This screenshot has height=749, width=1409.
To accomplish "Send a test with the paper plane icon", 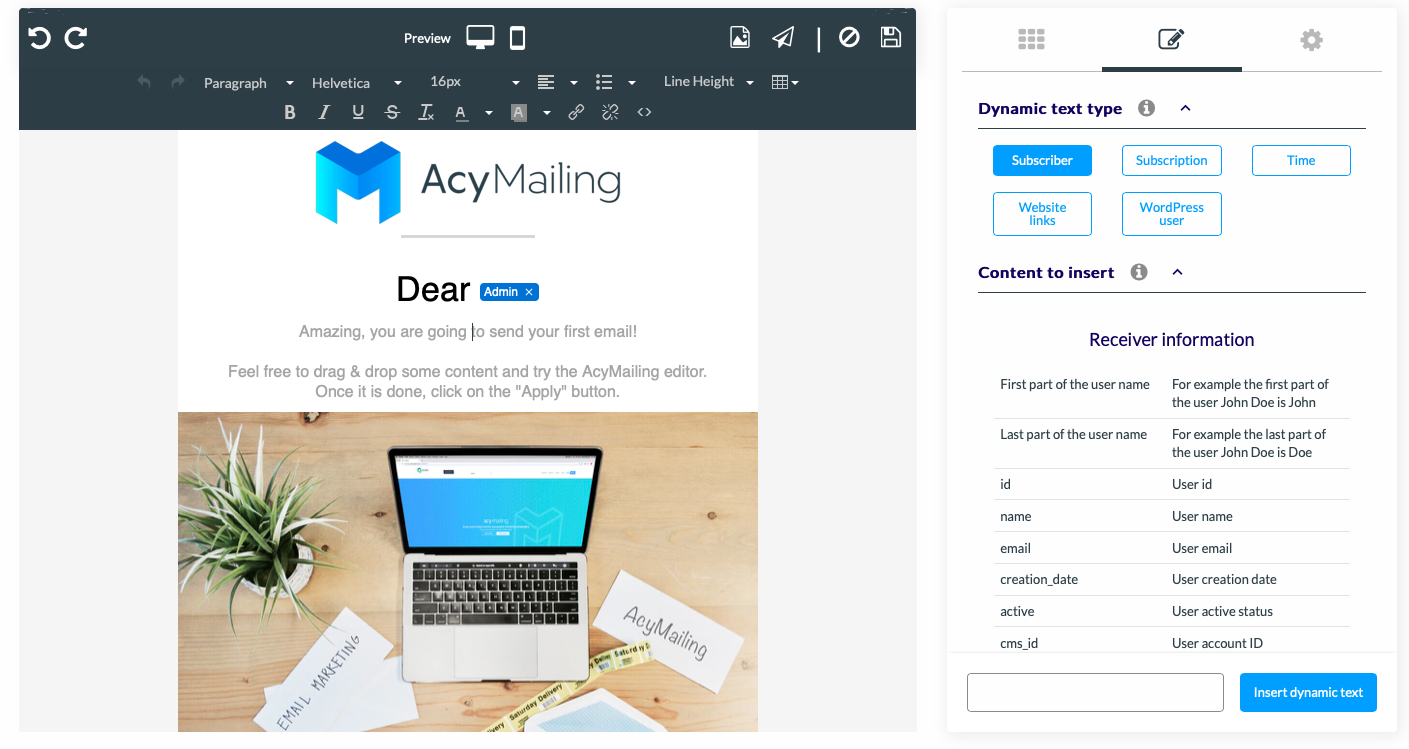I will click(x=783, y=38).
